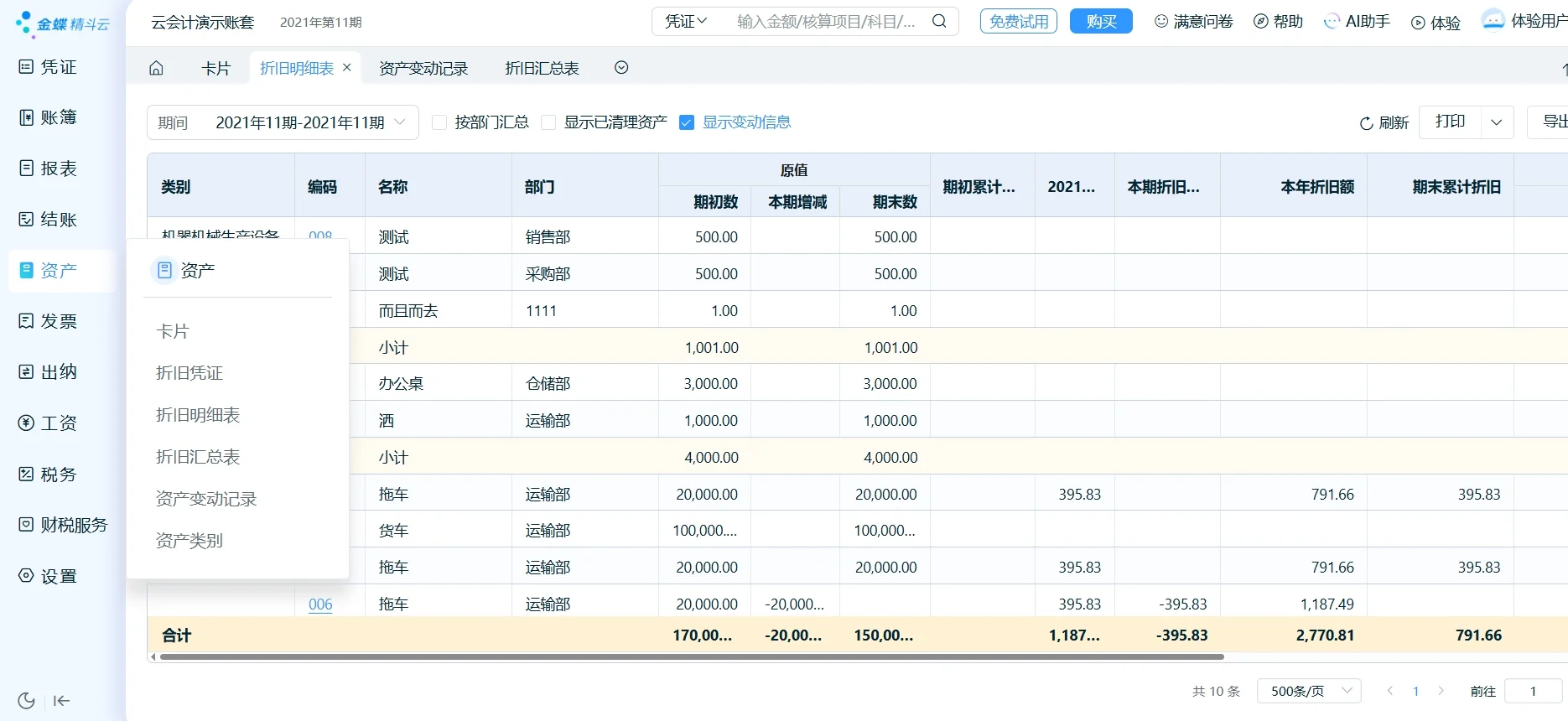Open the 设置 sidebar module
This screenshot has width=1568, height=721.
tap(49, 576)
